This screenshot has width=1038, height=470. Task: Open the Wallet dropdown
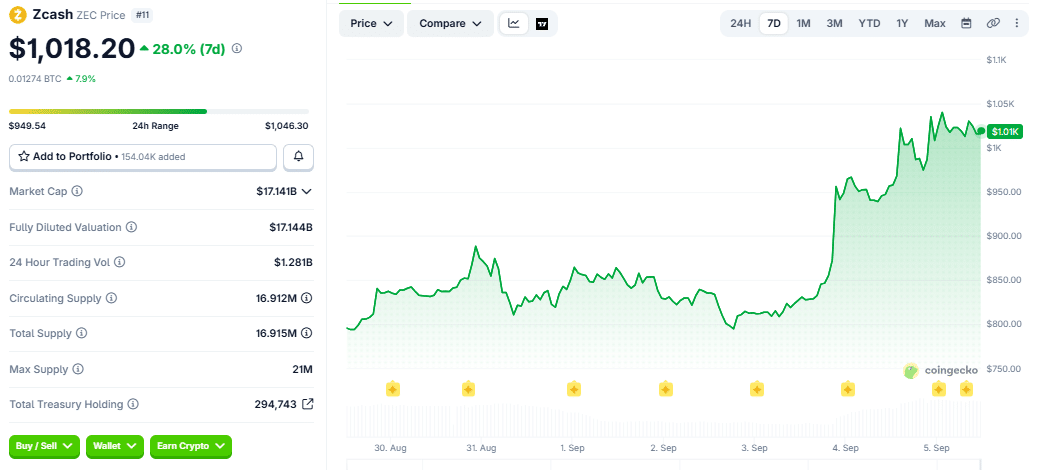[x=115, y=446]
